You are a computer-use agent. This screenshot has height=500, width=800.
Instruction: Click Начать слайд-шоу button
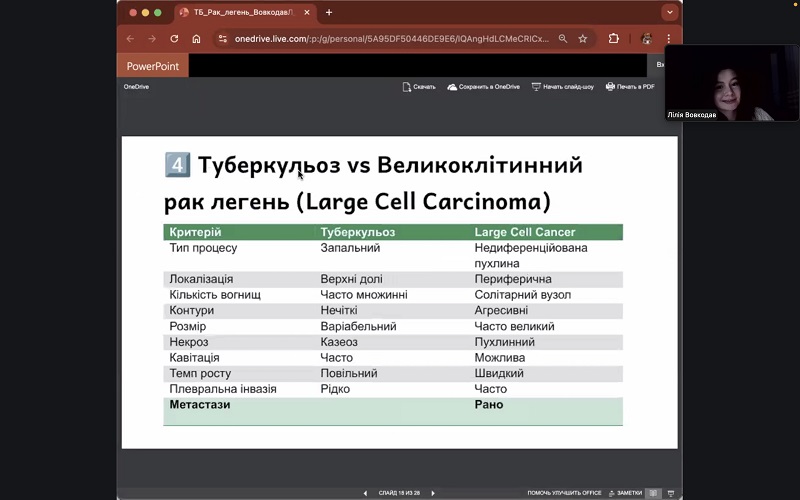pos(563,87)
